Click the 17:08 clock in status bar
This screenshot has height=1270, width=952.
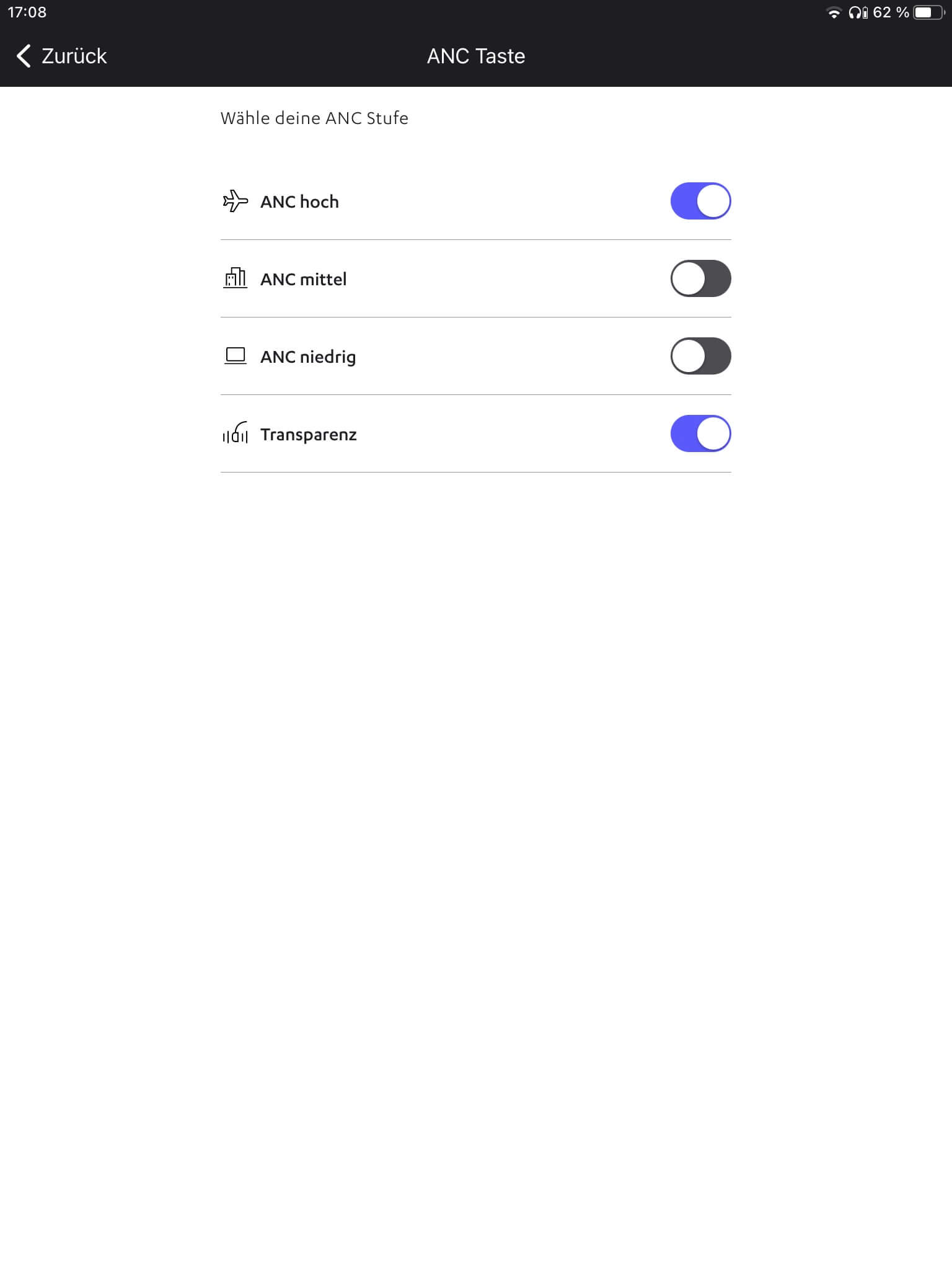click(x=27, y=12)
